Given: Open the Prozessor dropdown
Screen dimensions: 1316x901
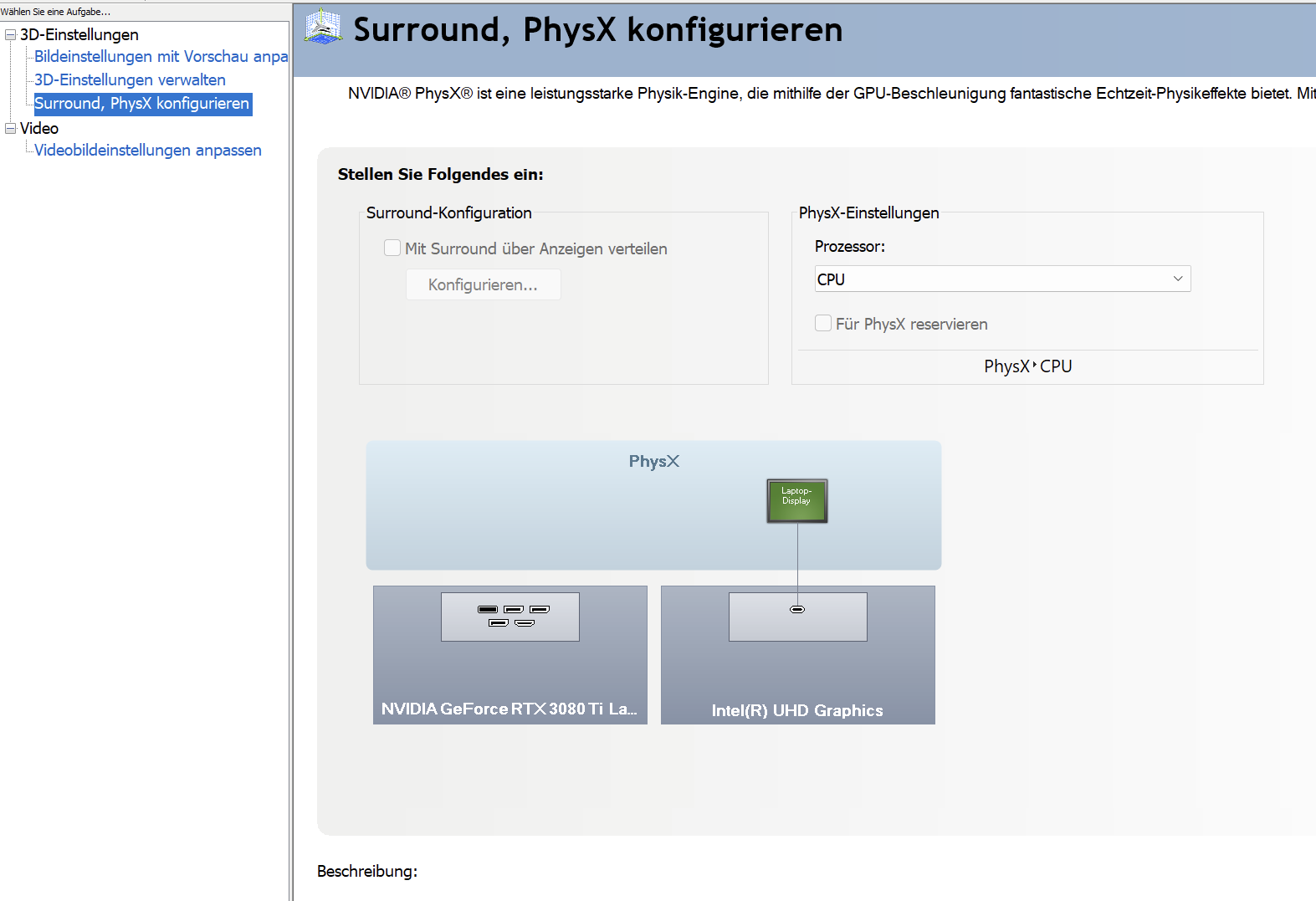Looking at the screenshot, I should point(1002,279).
